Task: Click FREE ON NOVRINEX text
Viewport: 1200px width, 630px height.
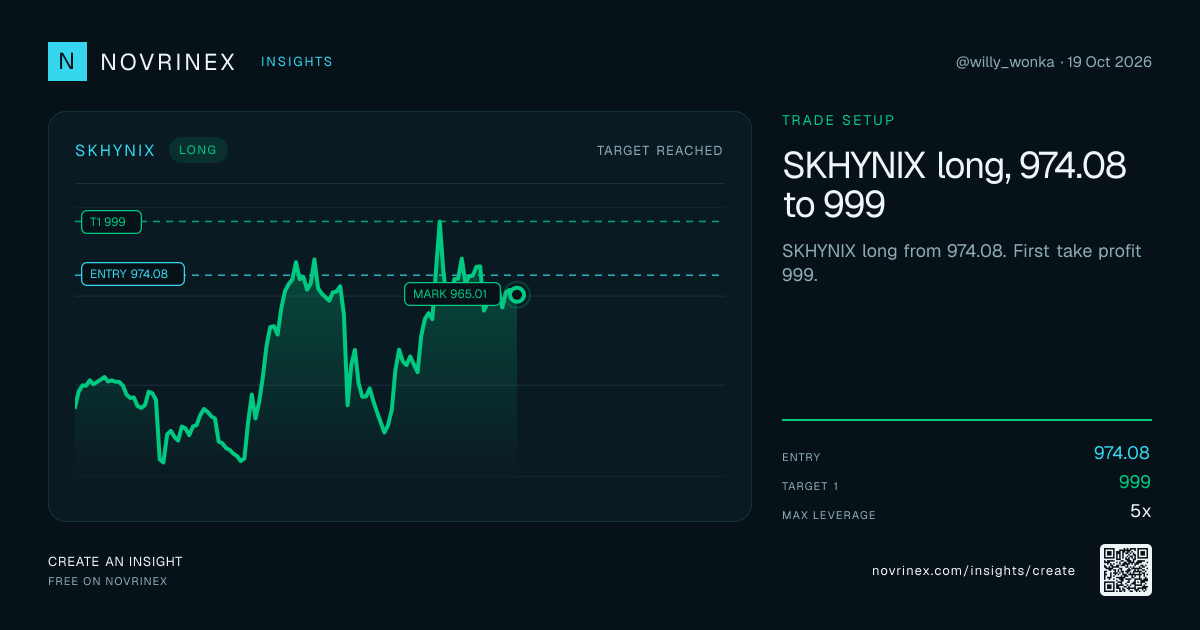Action: coord(108,581)
